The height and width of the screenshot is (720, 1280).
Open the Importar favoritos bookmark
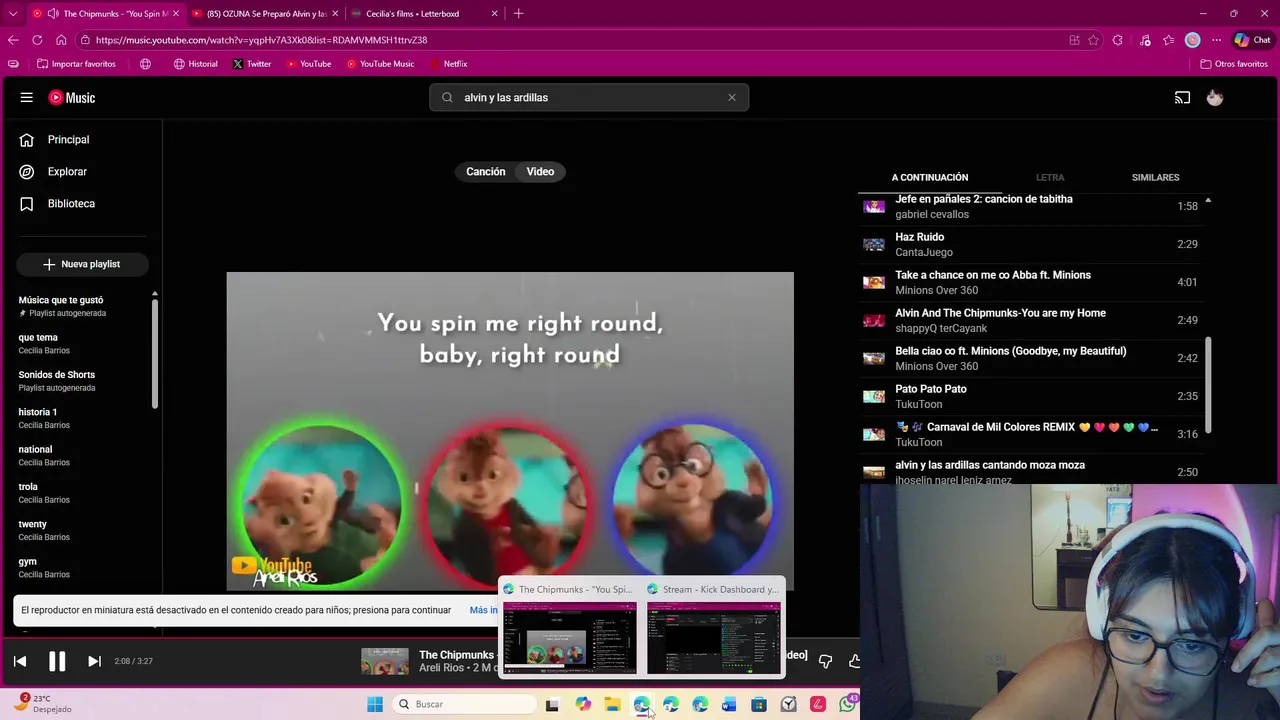pyautogui.click(x=76, y=64)
